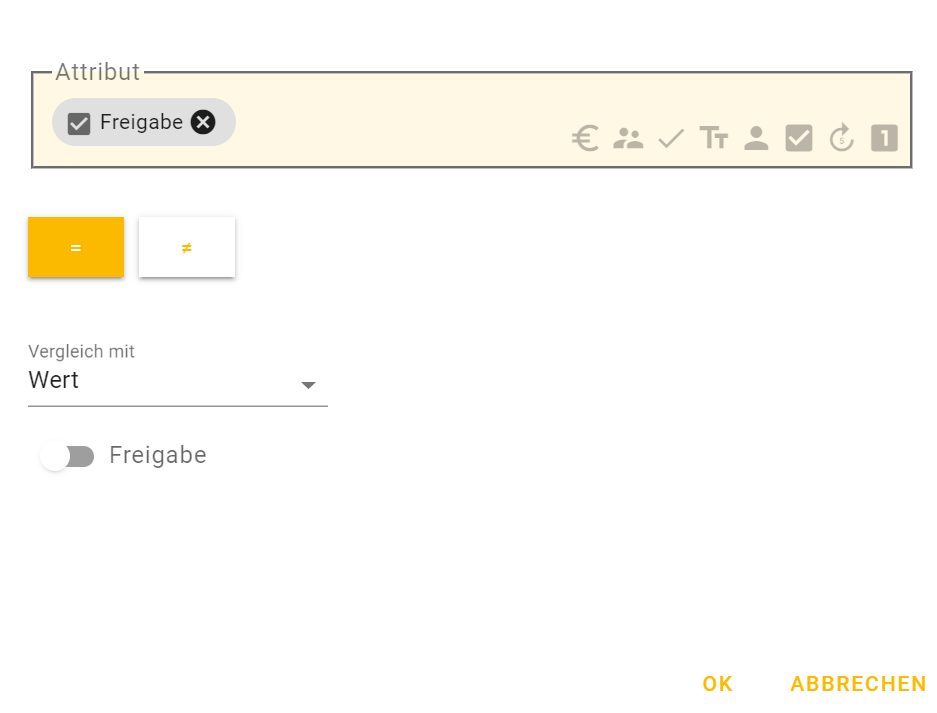Select the number one box attribute icon
Viewport: 937px width, 713px height.
(x=884, y=138)
